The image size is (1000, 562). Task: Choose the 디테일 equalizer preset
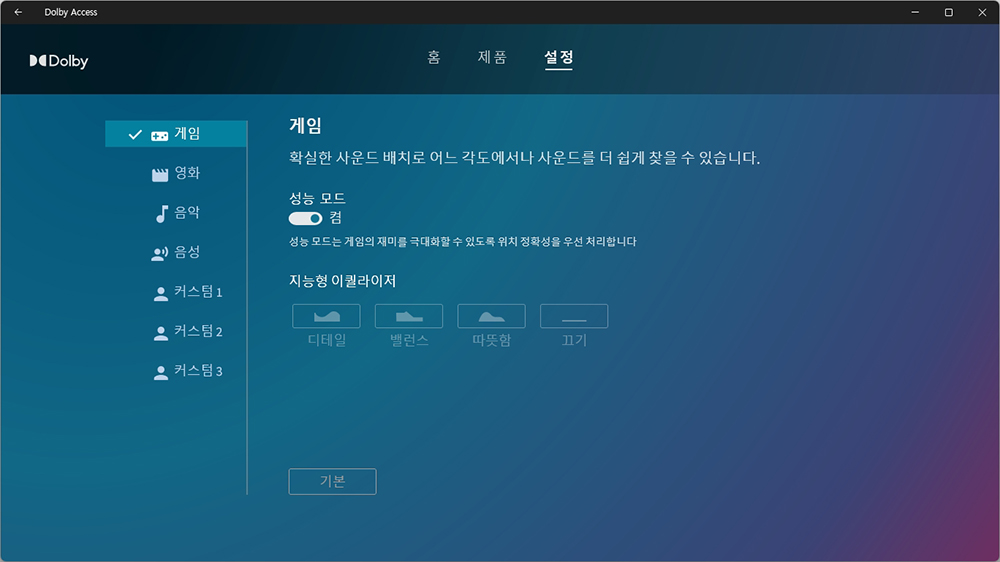327,316
